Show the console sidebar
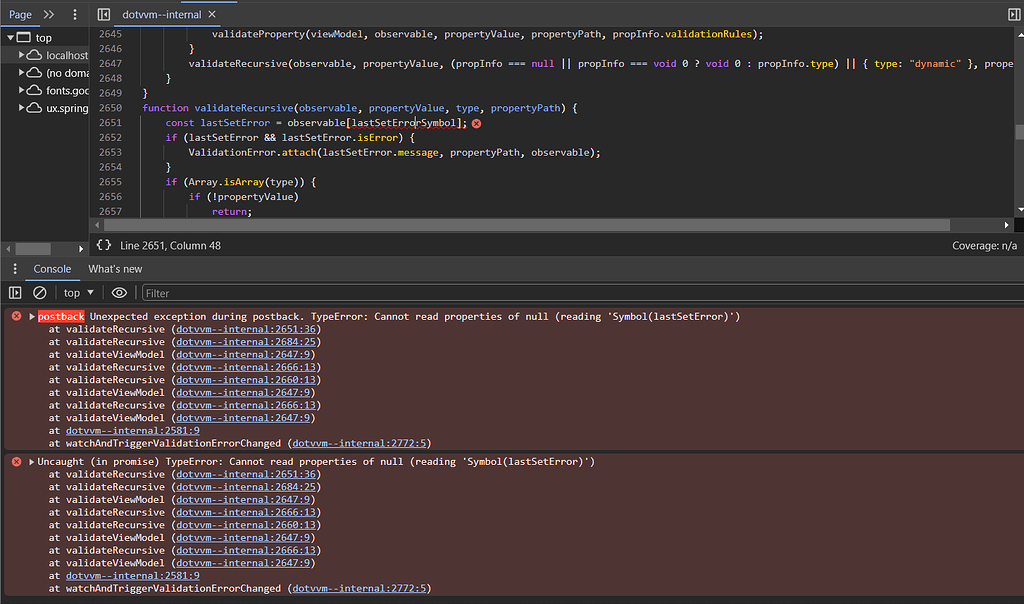Image resolution: width=1024 pixels, height=604 pixels. [14, 292]
